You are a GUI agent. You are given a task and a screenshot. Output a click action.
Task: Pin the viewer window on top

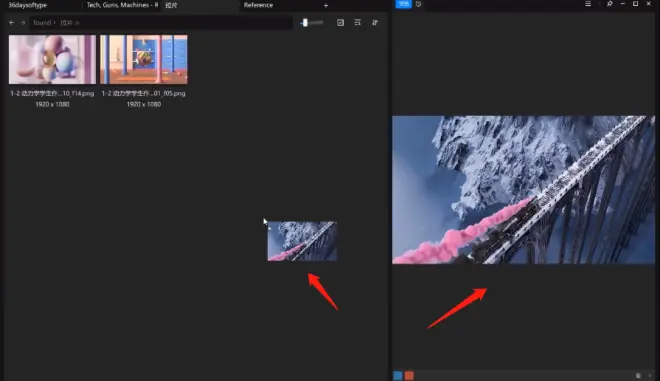[x=609, y=4]
